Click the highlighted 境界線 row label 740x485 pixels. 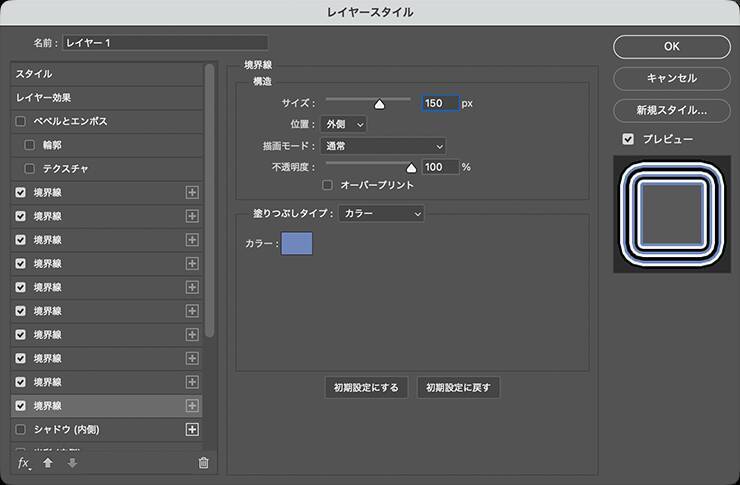[x=48, y=406]
